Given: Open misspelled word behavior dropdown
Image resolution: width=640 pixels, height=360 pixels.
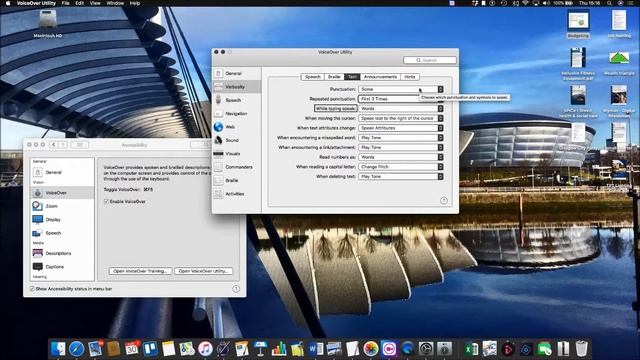Looking at the screenshot, I should coord(401,138).
